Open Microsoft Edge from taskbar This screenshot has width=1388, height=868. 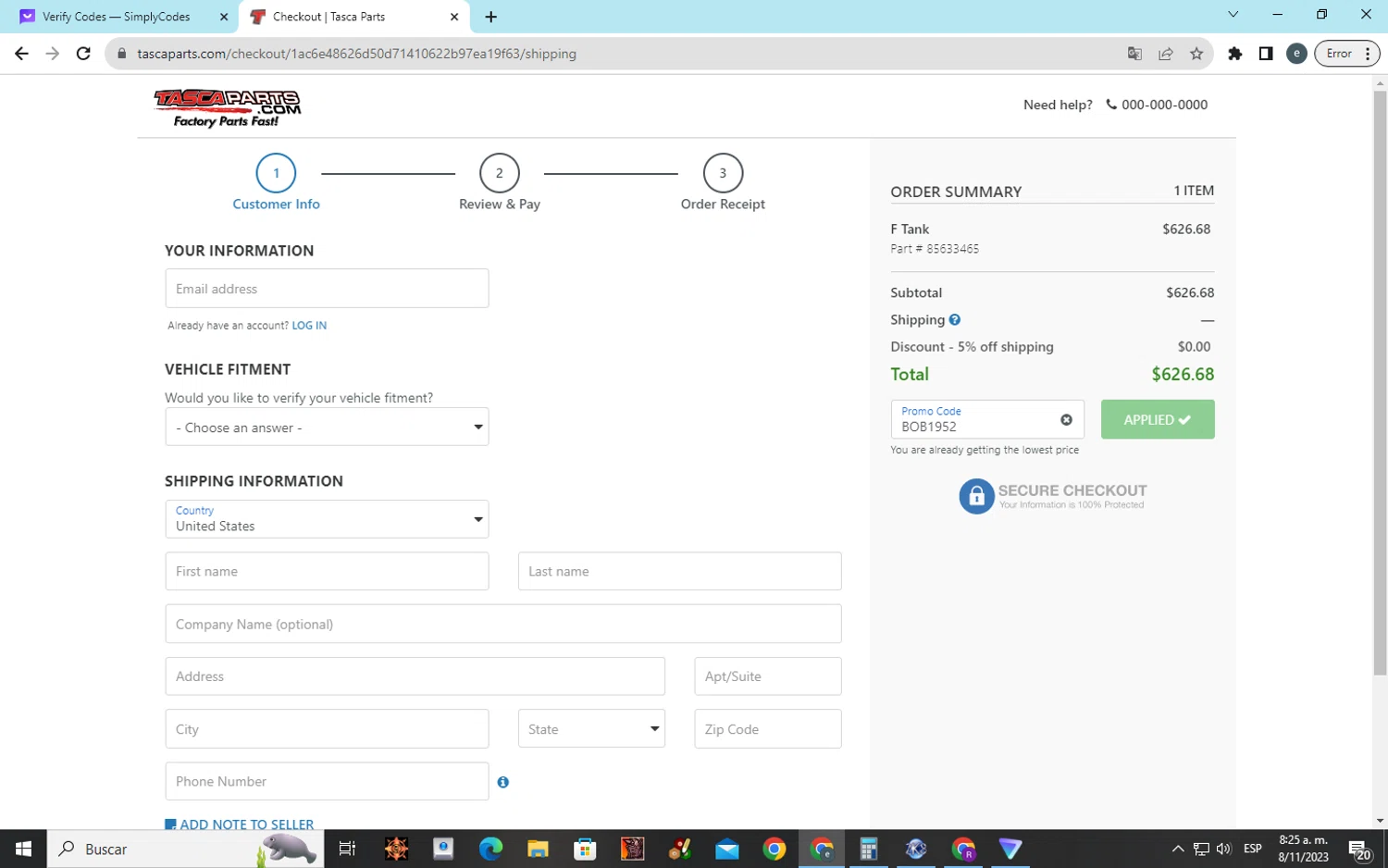click(x=490, y=849)
